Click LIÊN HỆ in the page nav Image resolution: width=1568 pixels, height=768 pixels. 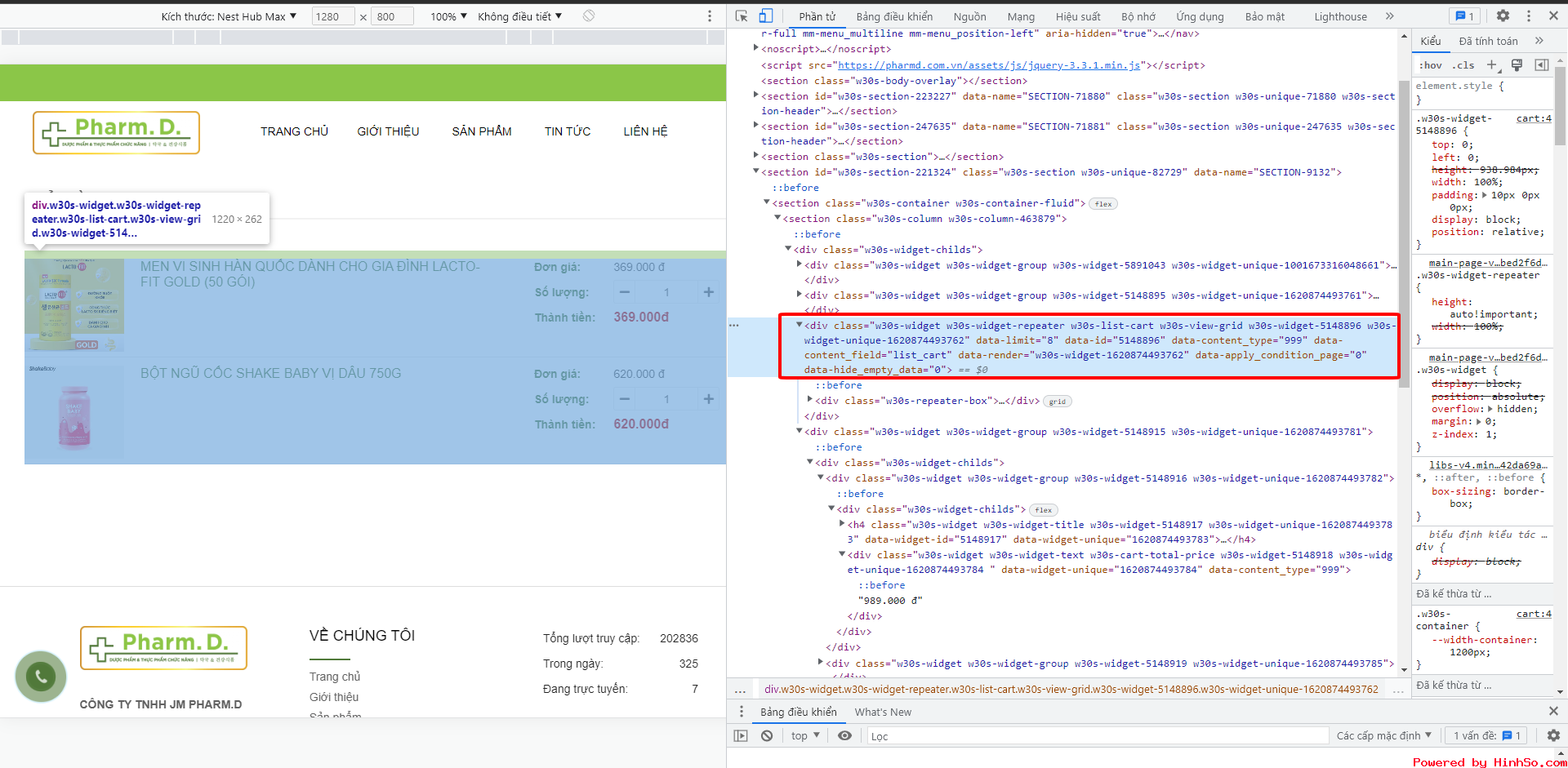tap(645, 131)
